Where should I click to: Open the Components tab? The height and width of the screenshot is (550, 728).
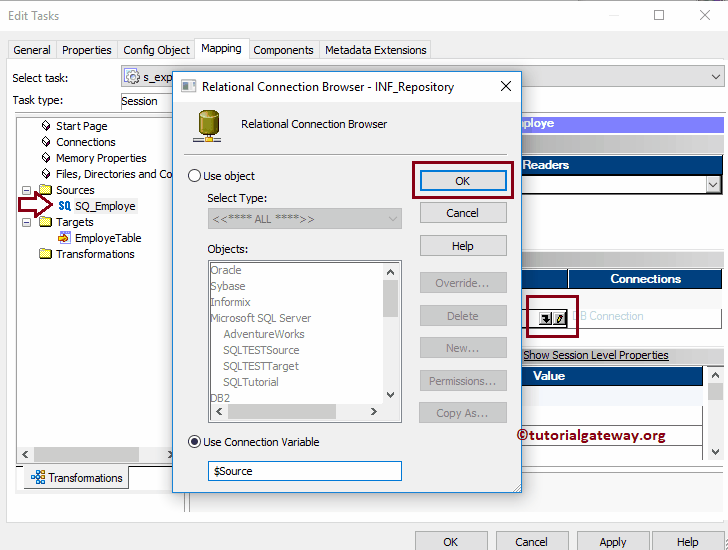tap(283, 50)
